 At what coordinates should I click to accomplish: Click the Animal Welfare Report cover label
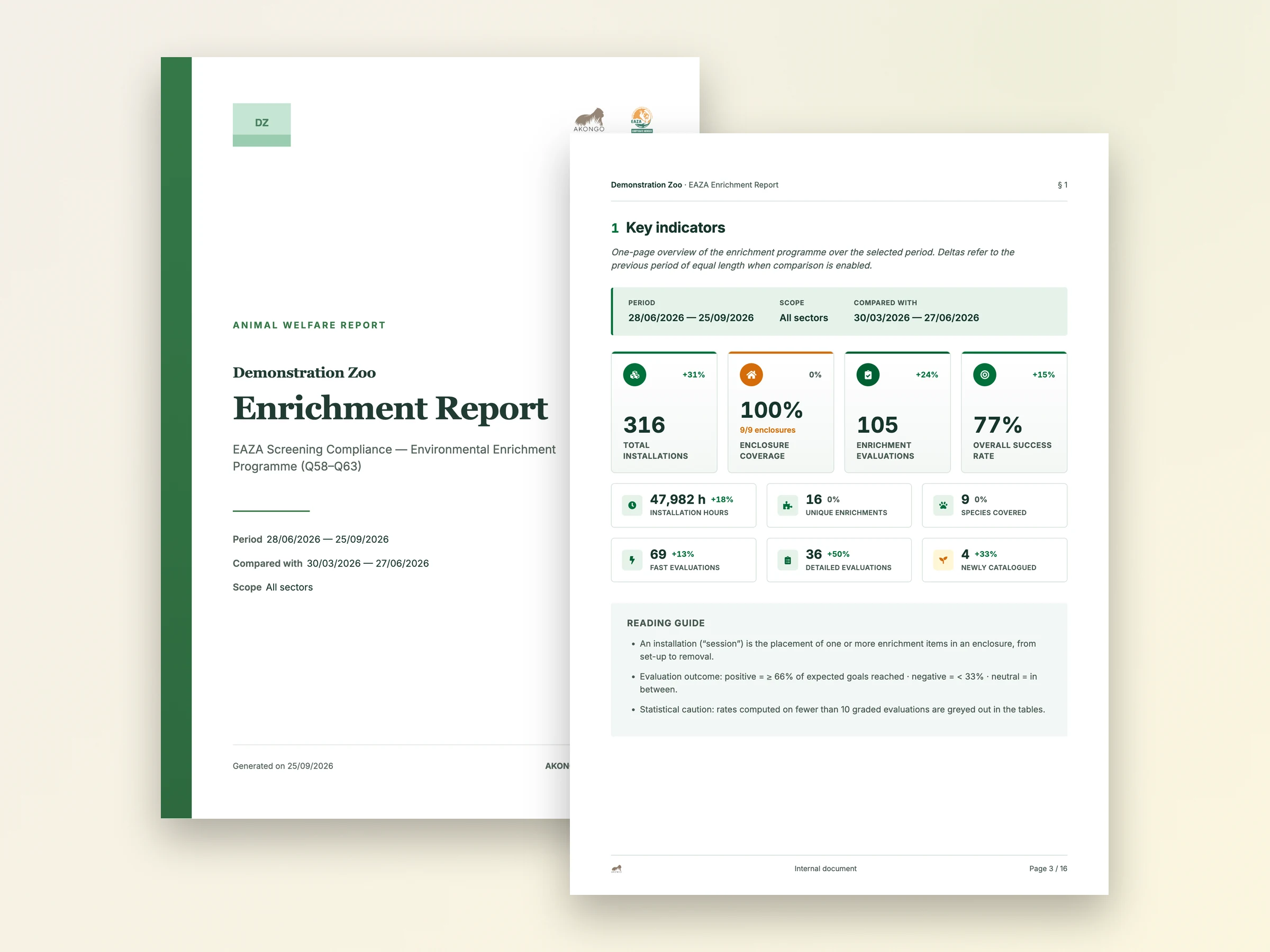tap(309, 325)
